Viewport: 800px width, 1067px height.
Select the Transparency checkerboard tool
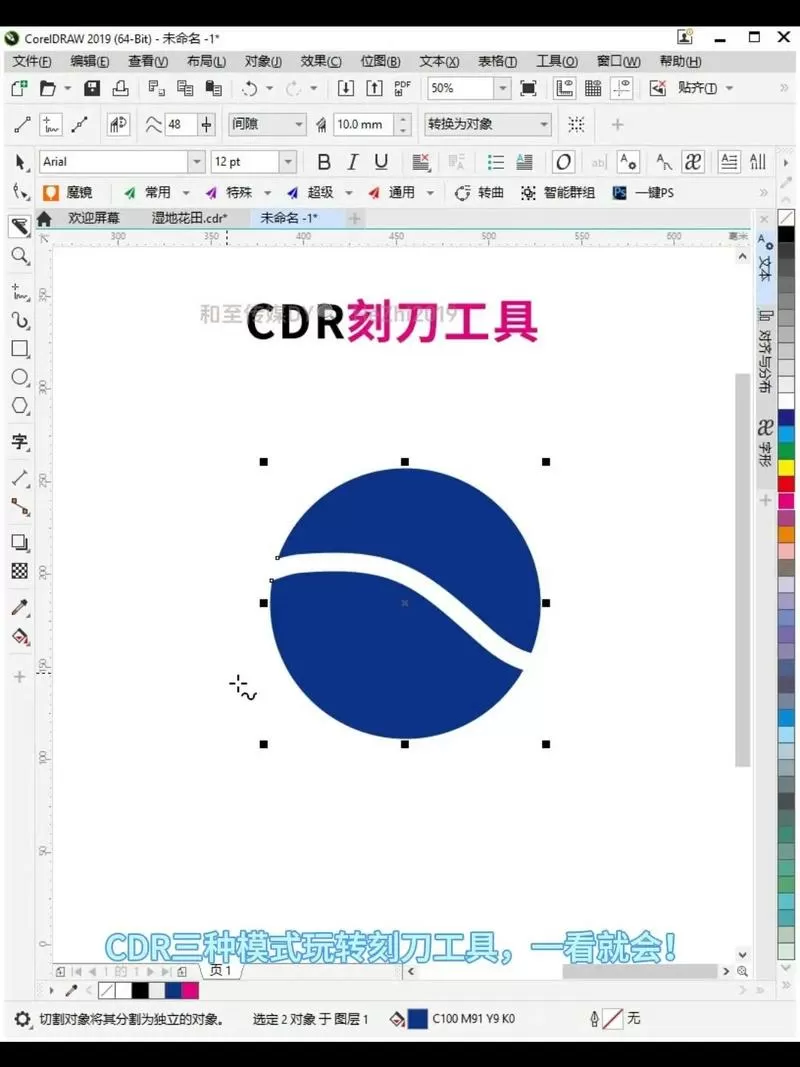pyautogui.click(x=20, y=571)
